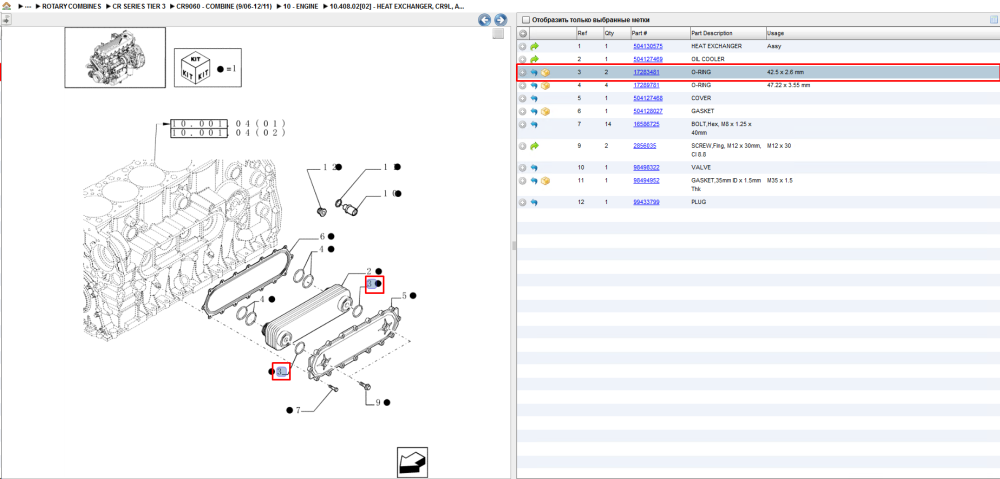The image size is (1000, 479).
Task: Click blue arrow icon for PLUG row
Action: coord(534,202)
